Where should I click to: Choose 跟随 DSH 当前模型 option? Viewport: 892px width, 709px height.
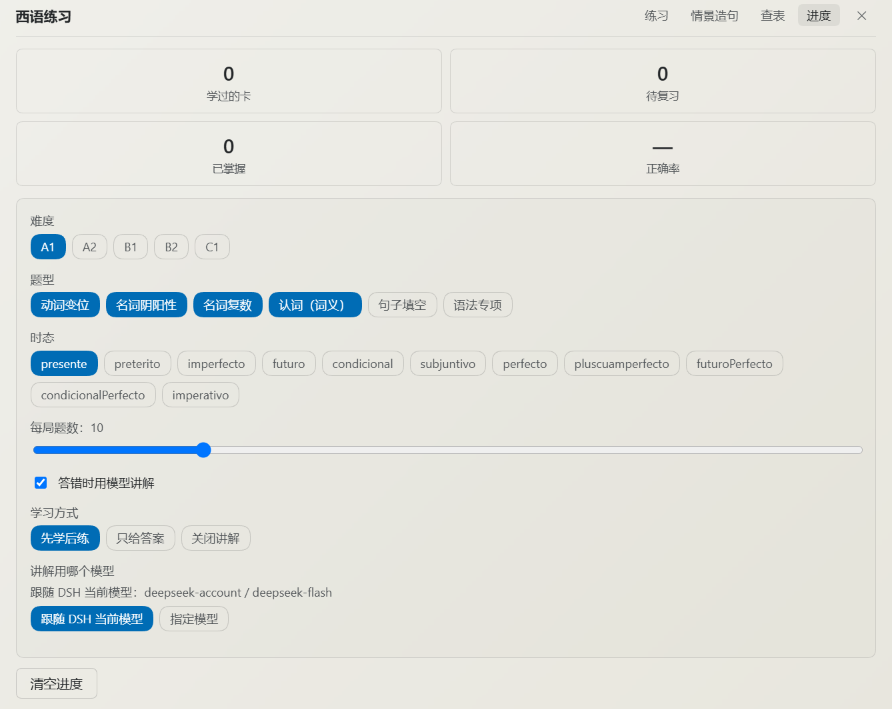pos(92,619)
